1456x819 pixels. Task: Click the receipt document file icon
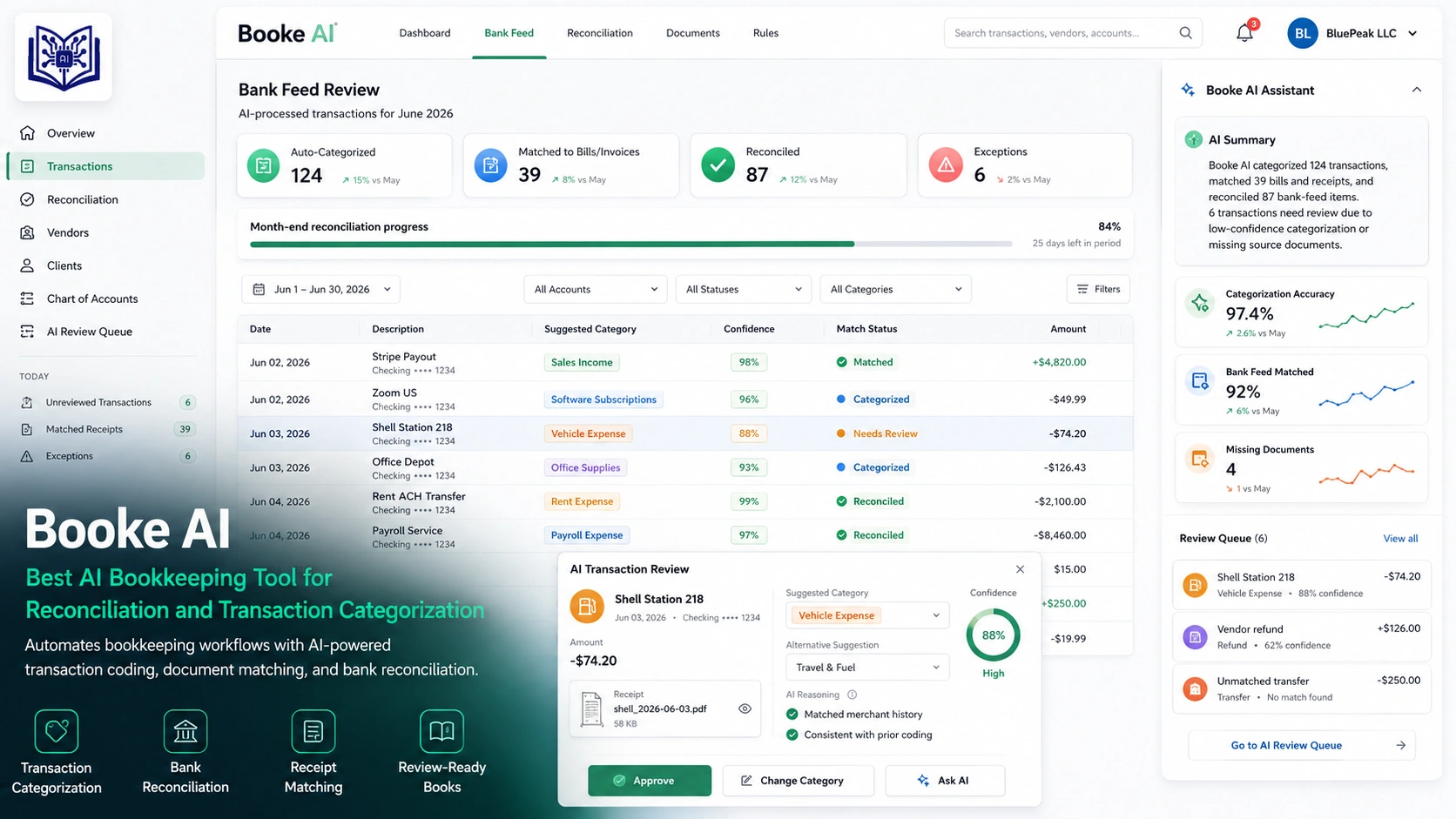[x=592, y=708]
